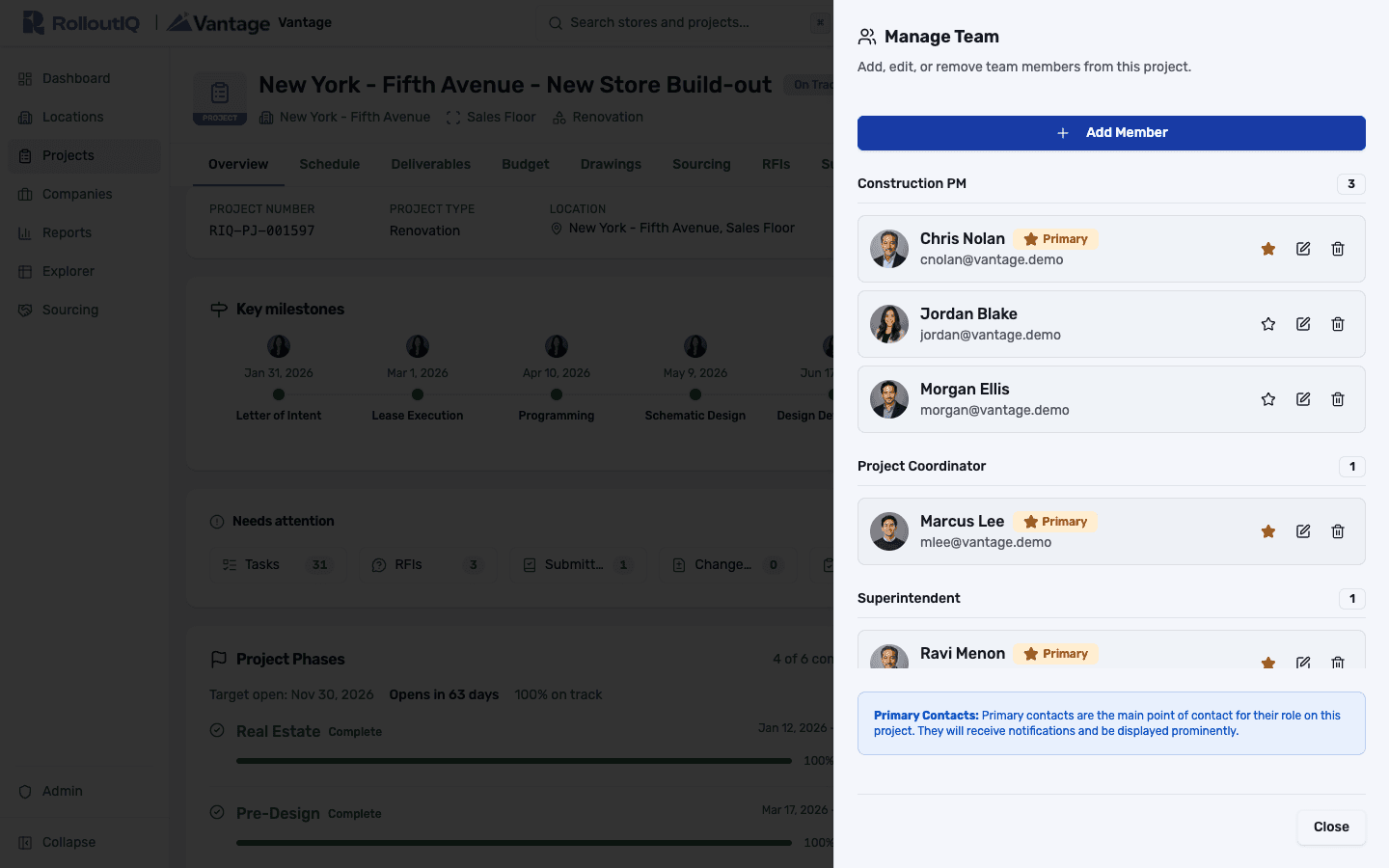1389x868 pixels.
Task: Click Jordan Blake's avatar photo
Action: [889, 324]
